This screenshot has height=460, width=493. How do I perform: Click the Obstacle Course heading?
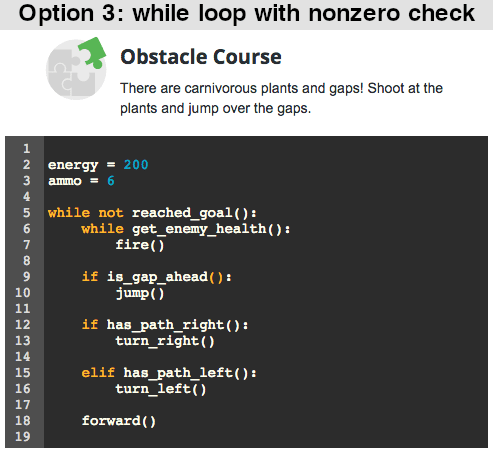pos(201,57)
